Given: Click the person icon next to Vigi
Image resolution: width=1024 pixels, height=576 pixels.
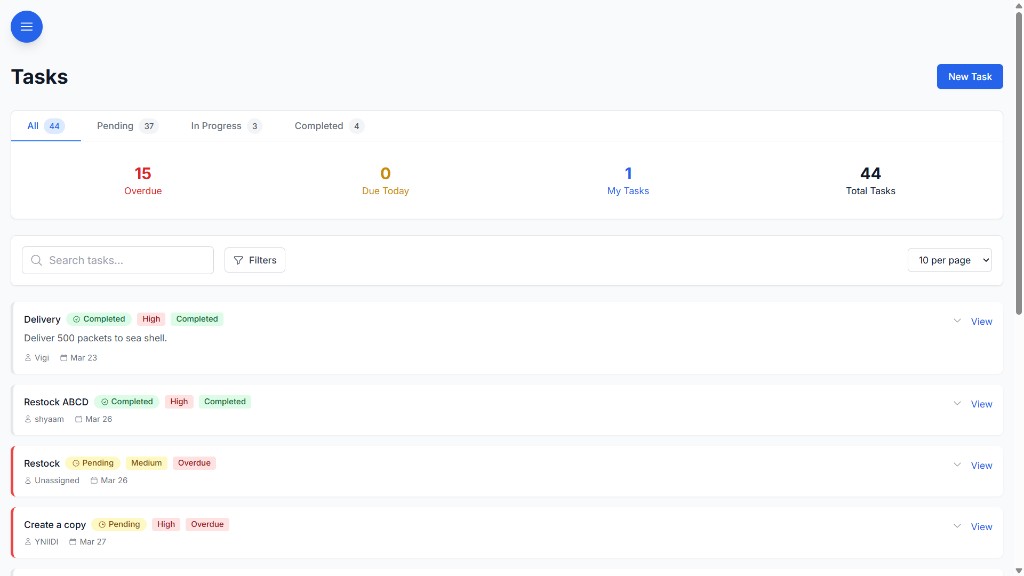Looking at the screenshot, I should [x=28, y=358].
